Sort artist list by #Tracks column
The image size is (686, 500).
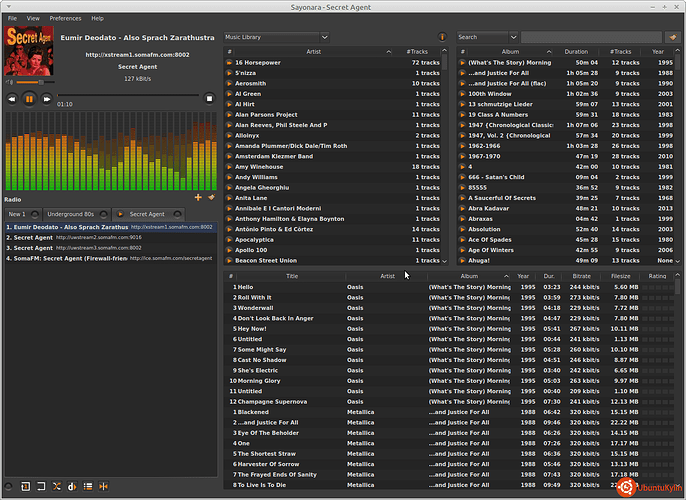[x=417, y=52]
